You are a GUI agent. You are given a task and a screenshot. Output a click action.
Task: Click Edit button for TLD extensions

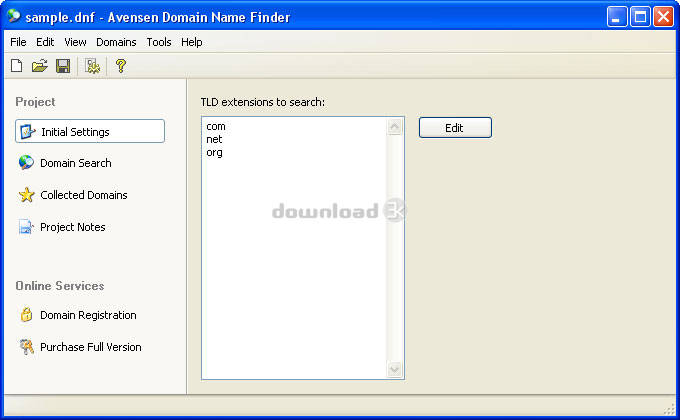(455, 128)
